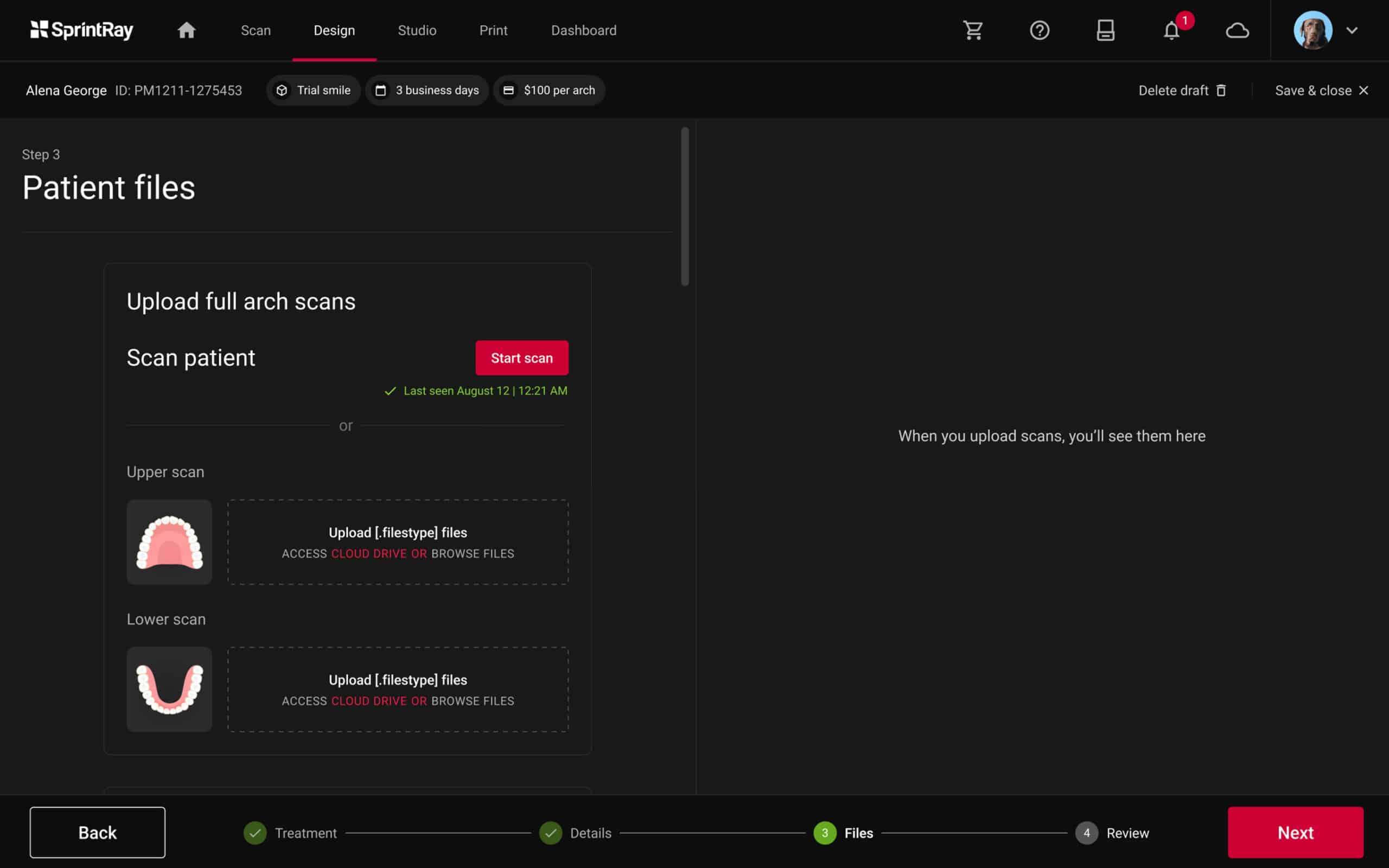Start scan for the patient

522,358
